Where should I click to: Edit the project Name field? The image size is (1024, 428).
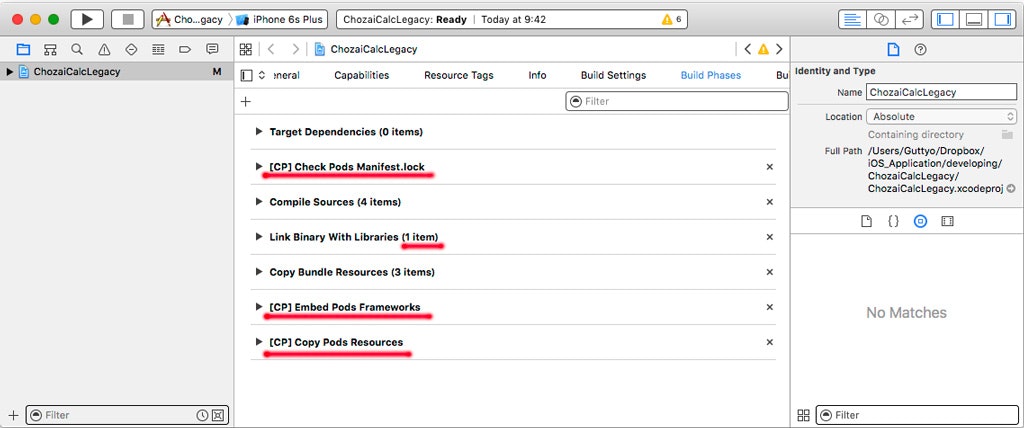pos(941,92)
